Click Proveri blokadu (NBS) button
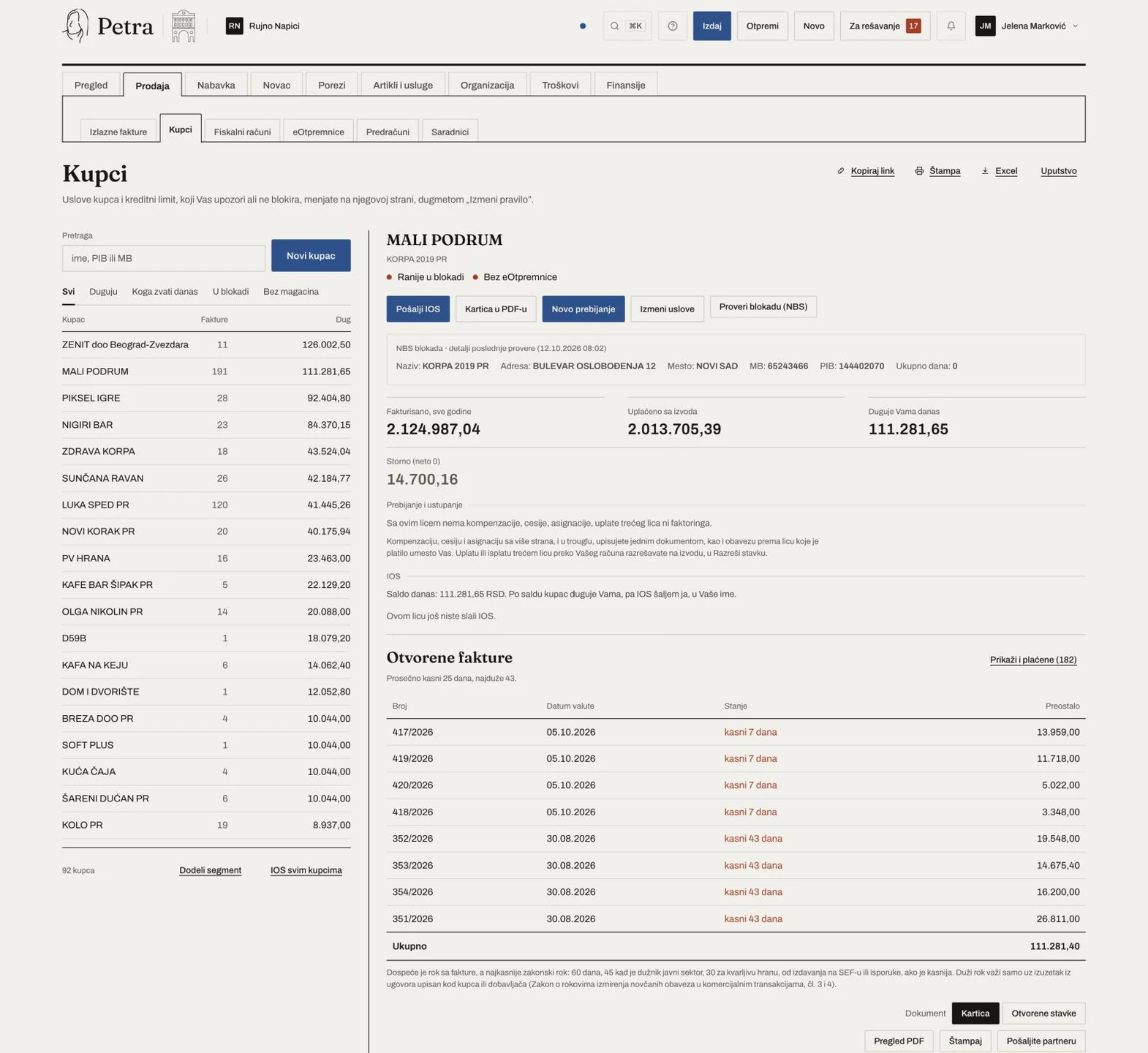Viewport: 1148px width, 1053px height. [763, 307]
